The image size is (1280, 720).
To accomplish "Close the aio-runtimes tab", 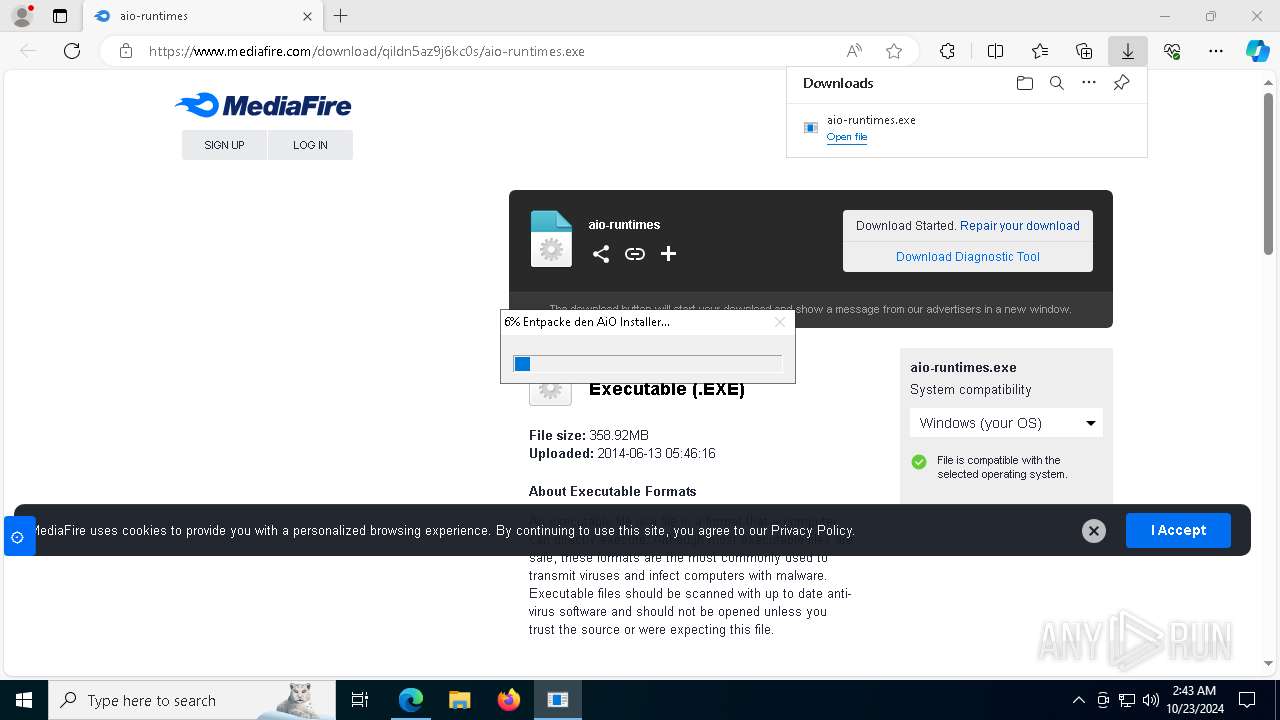I will tap(307, 16).
